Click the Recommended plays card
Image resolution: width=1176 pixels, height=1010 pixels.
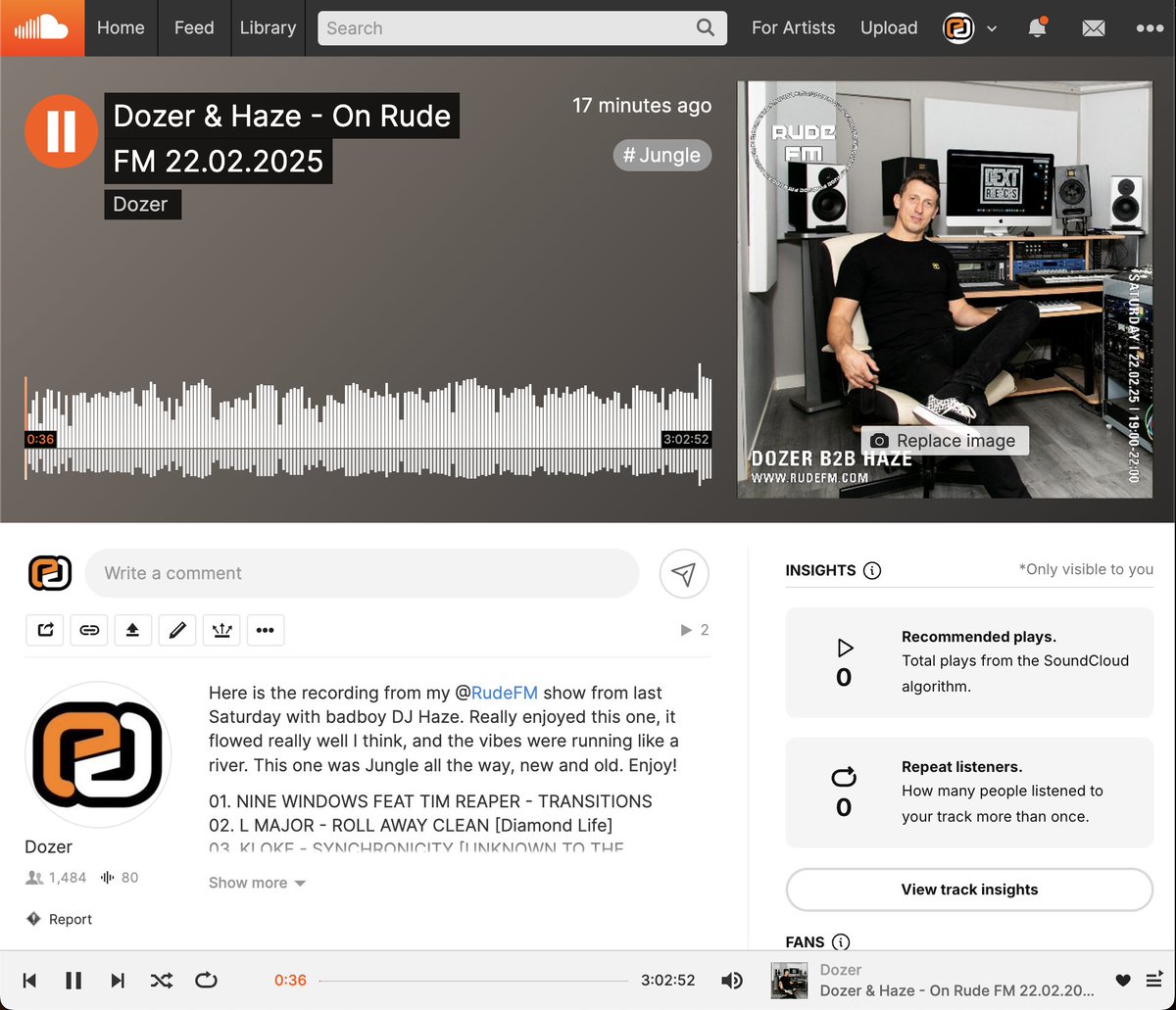969,662
